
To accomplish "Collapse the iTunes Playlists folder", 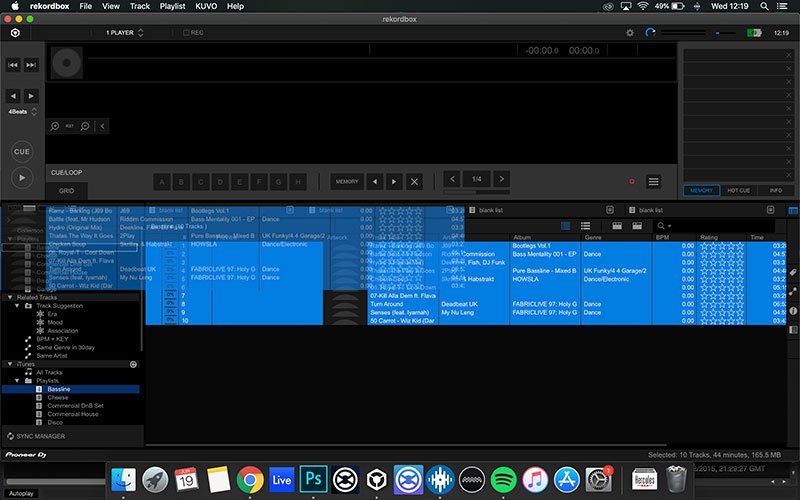I will click(17, 381).
